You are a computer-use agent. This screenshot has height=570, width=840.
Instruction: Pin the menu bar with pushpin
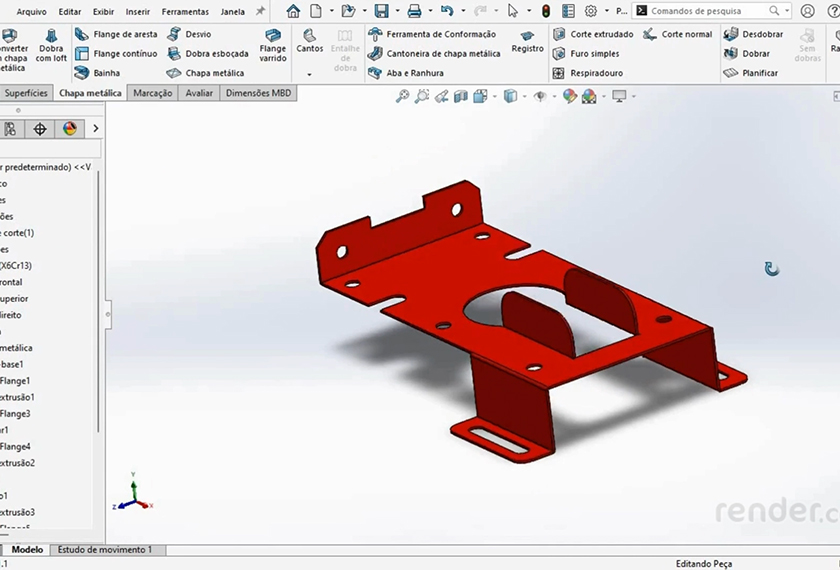[x=261, y=11]
